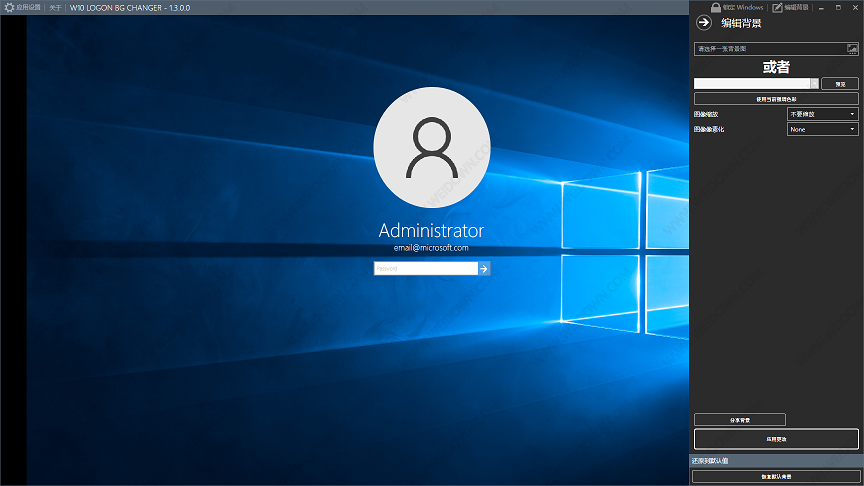This screenshot has height=486, width=864.
Task: Close the W10 Logon BG Changer window
Action: point(855,8)
